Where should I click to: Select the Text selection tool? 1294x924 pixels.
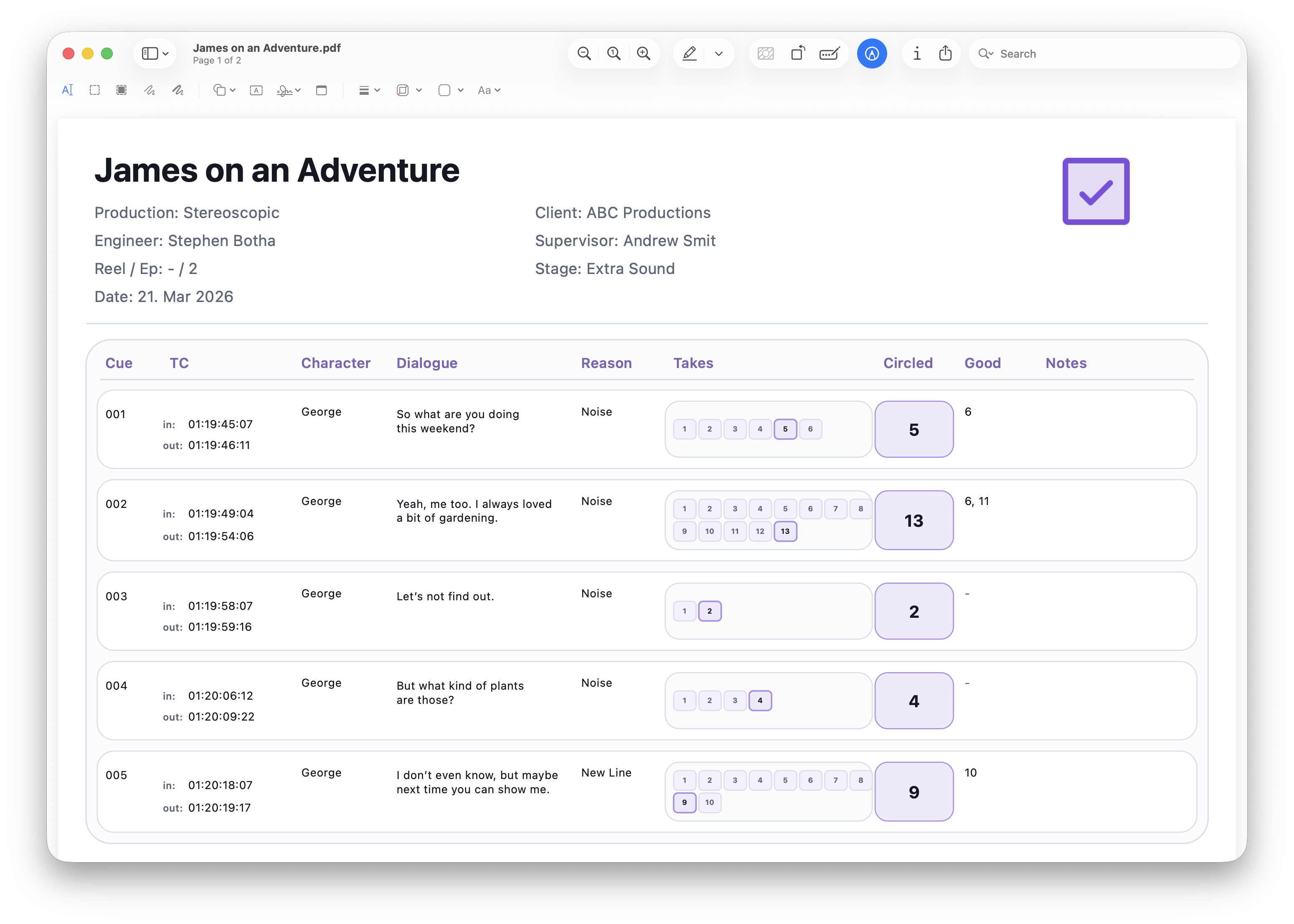coord(67,90)
